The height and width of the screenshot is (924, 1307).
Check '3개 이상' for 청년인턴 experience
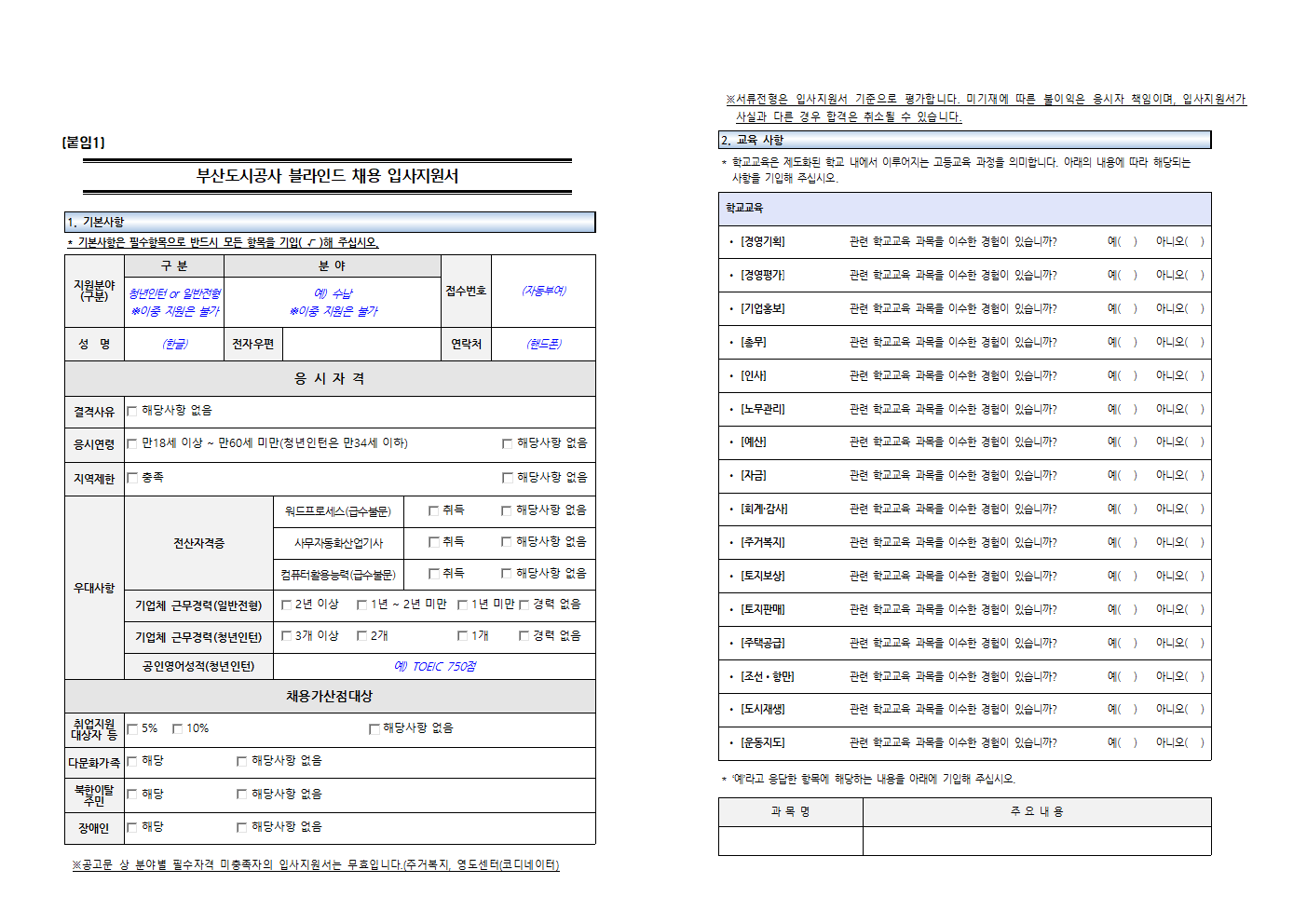[x=287, y=636]
